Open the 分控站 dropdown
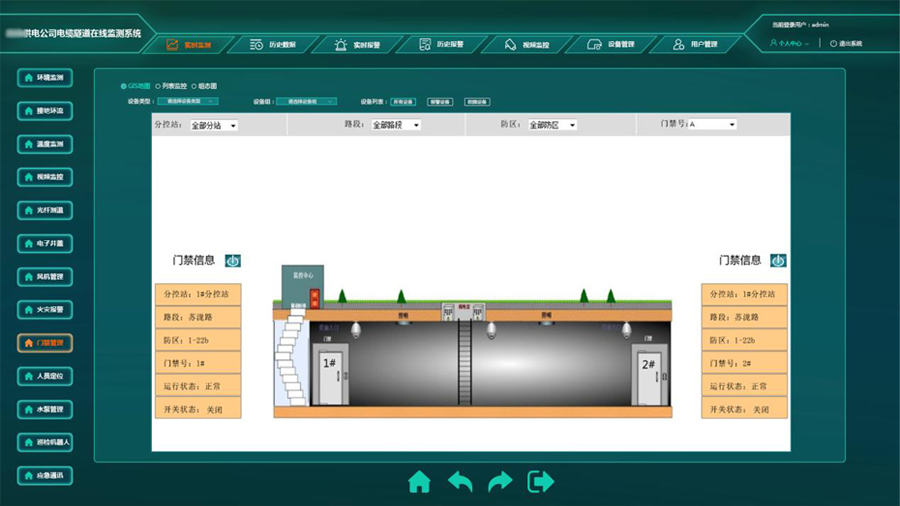 pyautogui.click(x=213, y=126)
